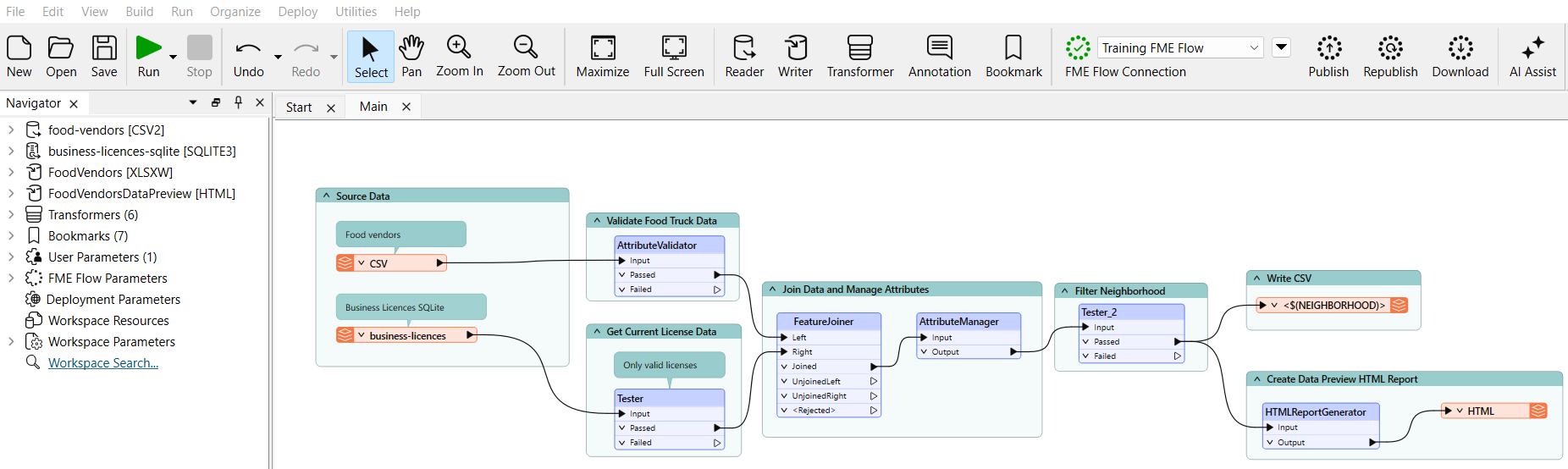Click the Passed output port of Tester_2

(x=1177, y=342)
